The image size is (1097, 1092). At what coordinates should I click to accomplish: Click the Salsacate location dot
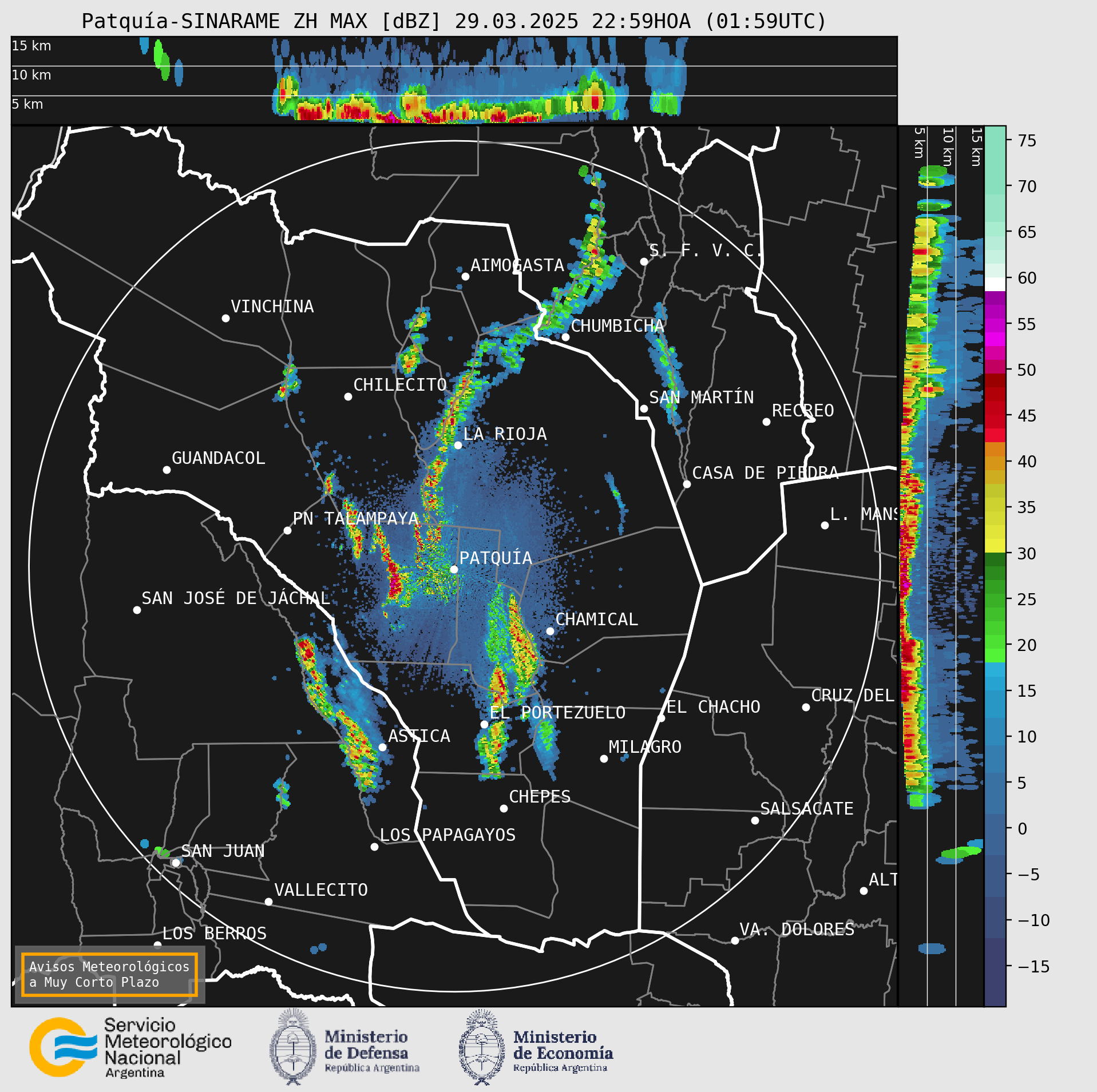[x=755, y=820]
